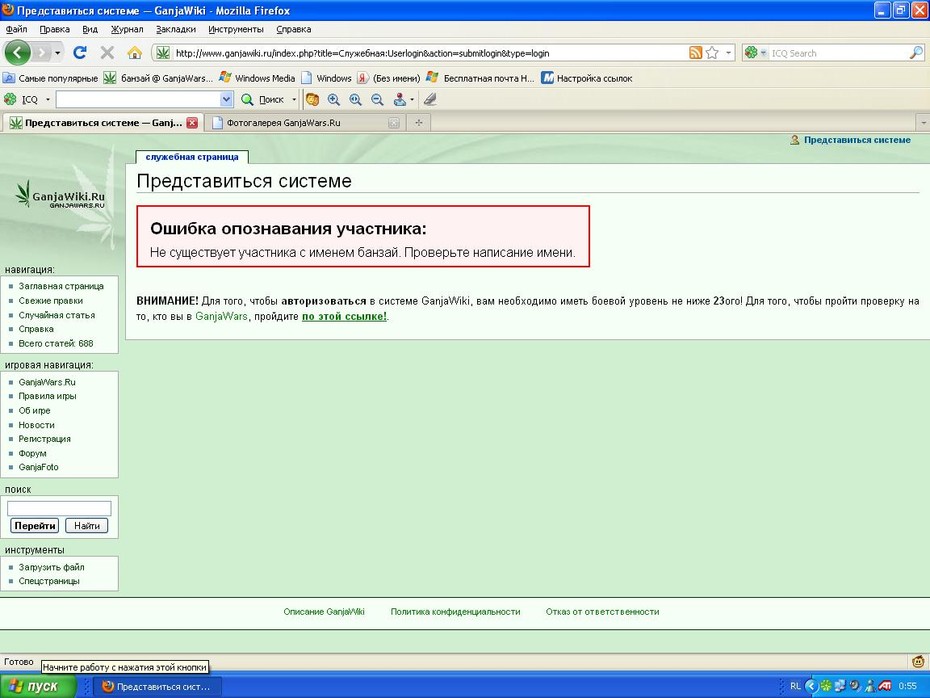Image resolution: width=930 pixels, height=698 pixels.
Task: Click the eraser icon in ICQ toolbar
Action: point(430,100)
